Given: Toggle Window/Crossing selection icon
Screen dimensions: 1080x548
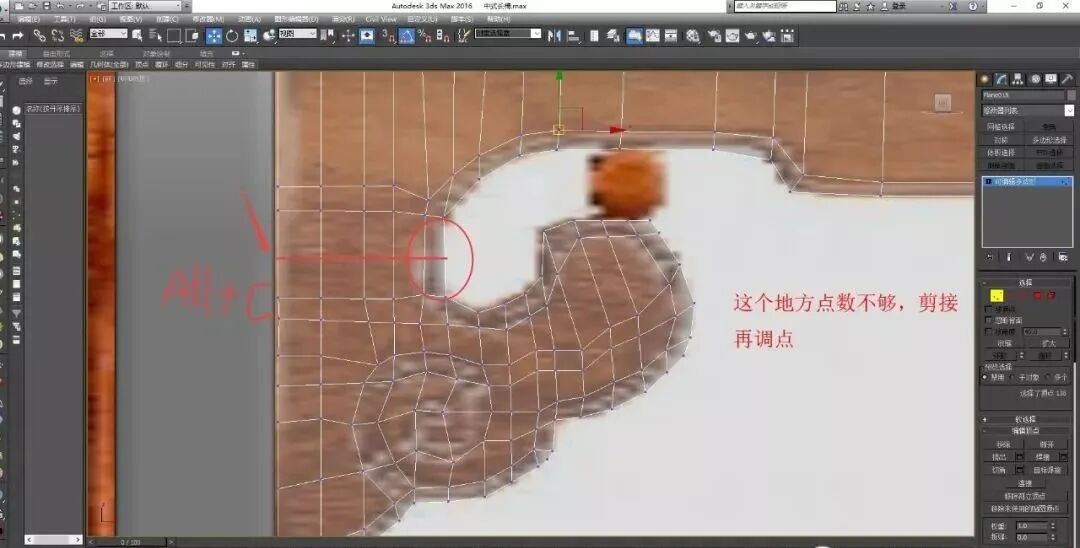Looking at the screenshot, I should coord(193,36).
